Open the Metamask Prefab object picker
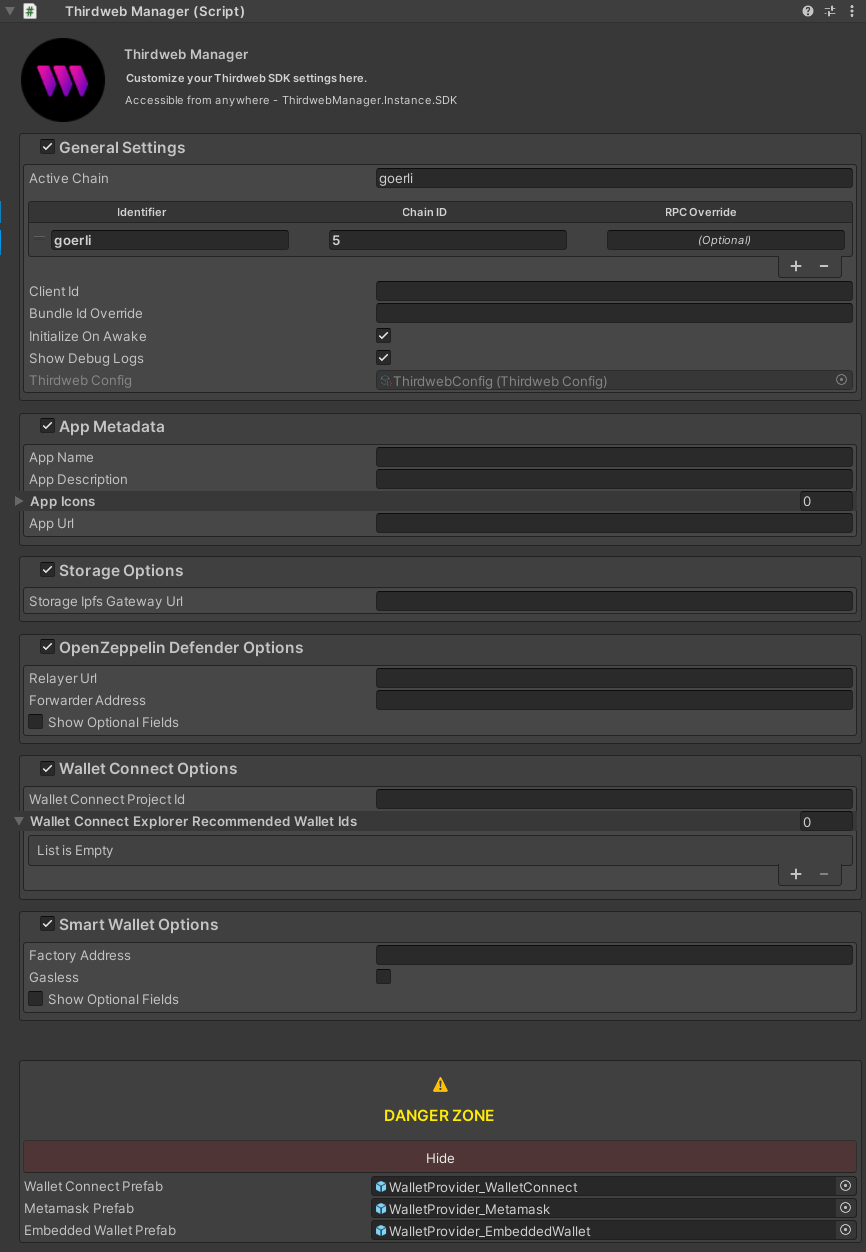Screen dimensions: 866x1252 click(845, 1208)
